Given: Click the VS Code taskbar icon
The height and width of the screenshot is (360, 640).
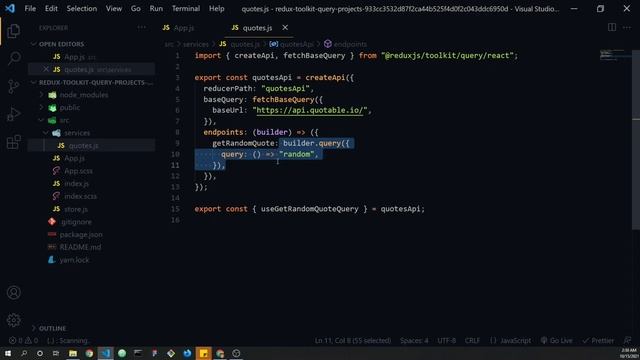Looking at the screenshot, I should 105,353.
